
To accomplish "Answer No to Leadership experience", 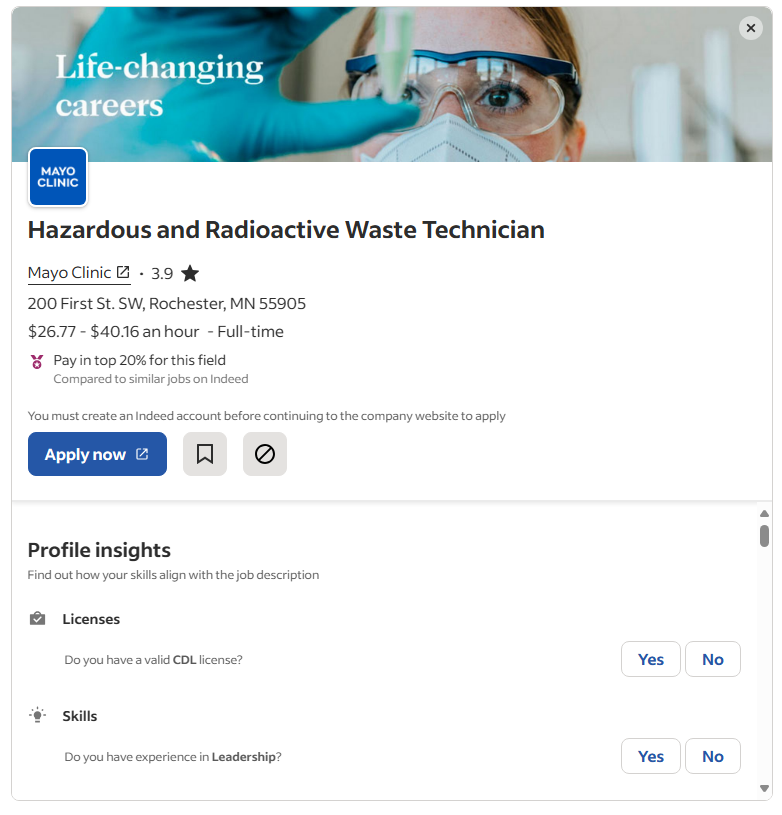I will 712,756.
